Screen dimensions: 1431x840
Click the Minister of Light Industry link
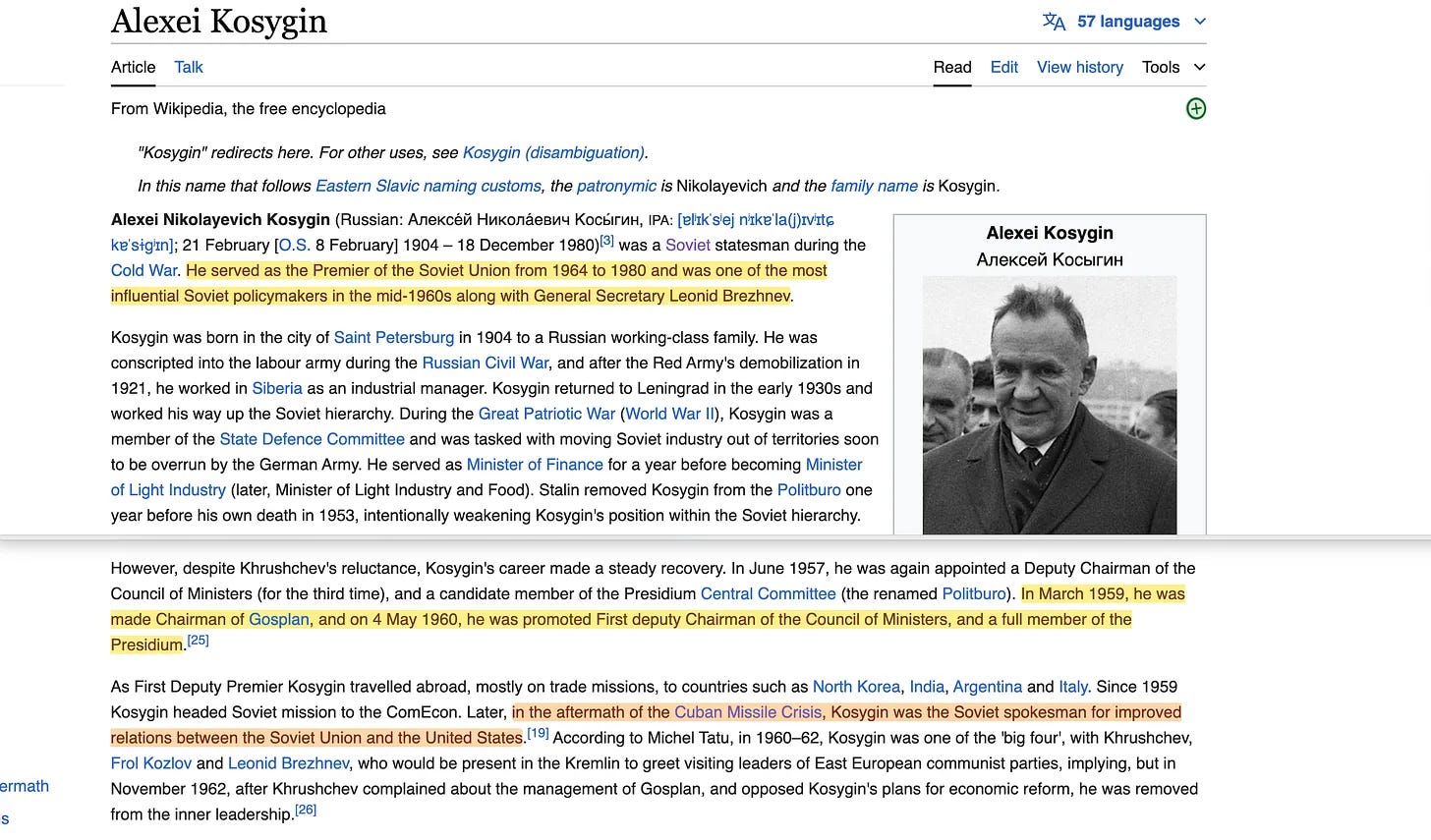[x=487, y=477]
